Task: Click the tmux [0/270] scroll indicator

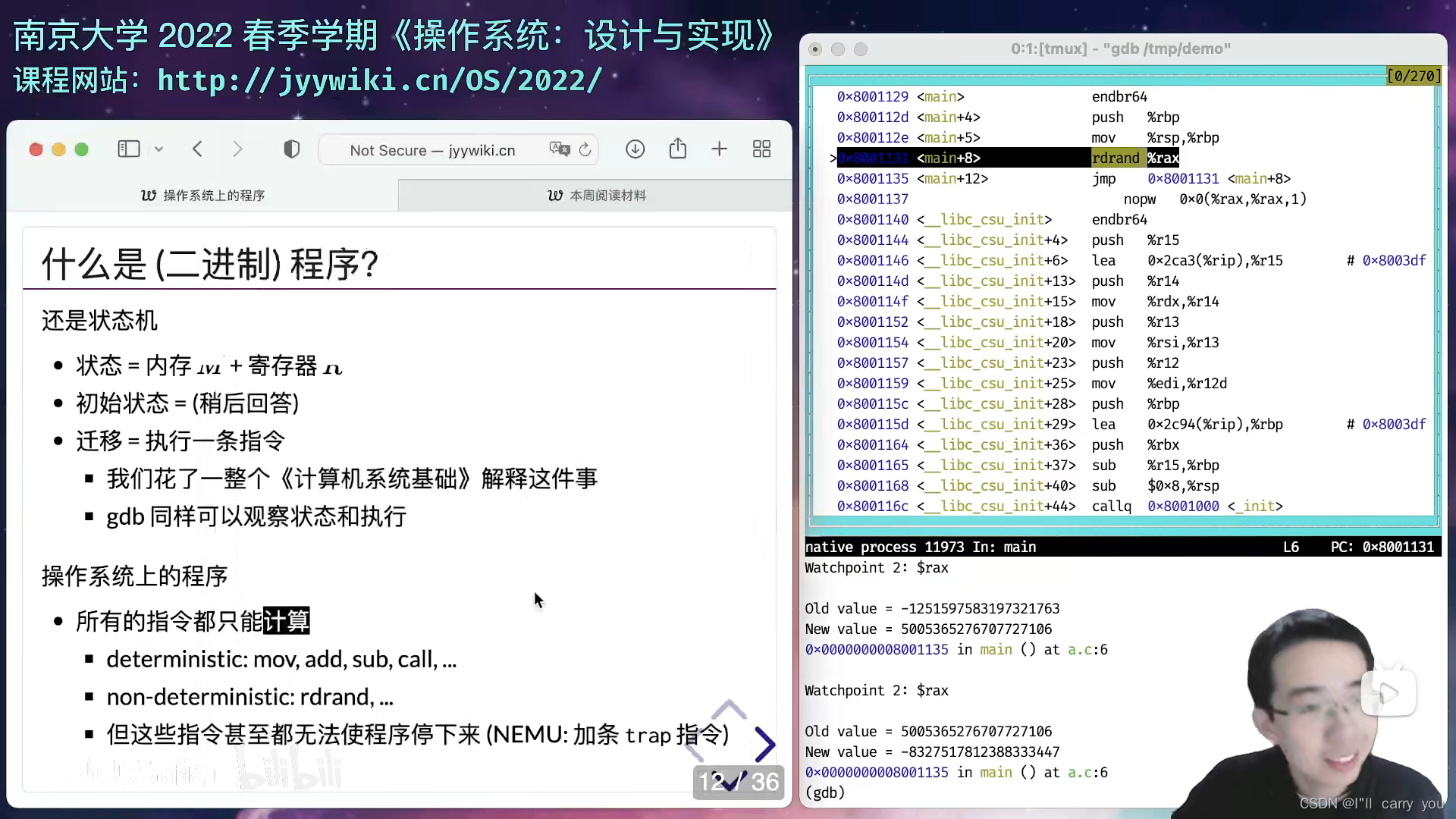Action: [x=1414, y=76]
